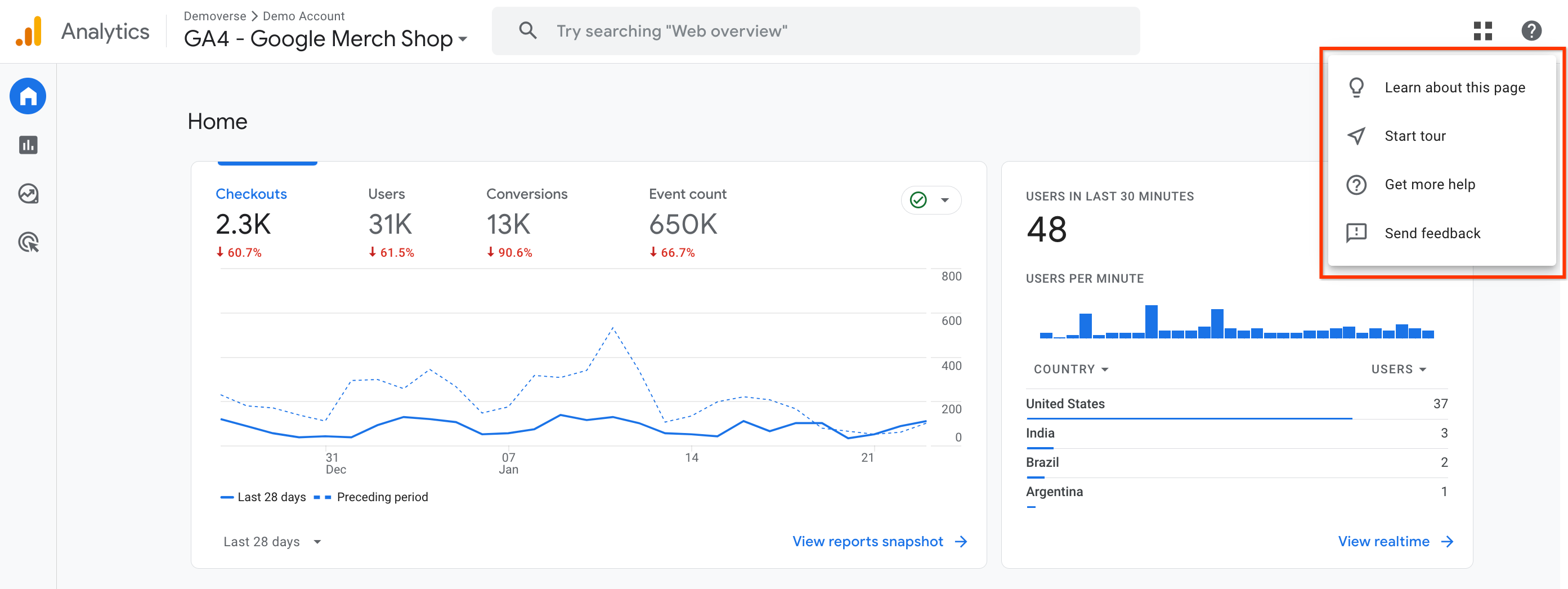Click the green data-quality checkmark badge

[918, 199]
